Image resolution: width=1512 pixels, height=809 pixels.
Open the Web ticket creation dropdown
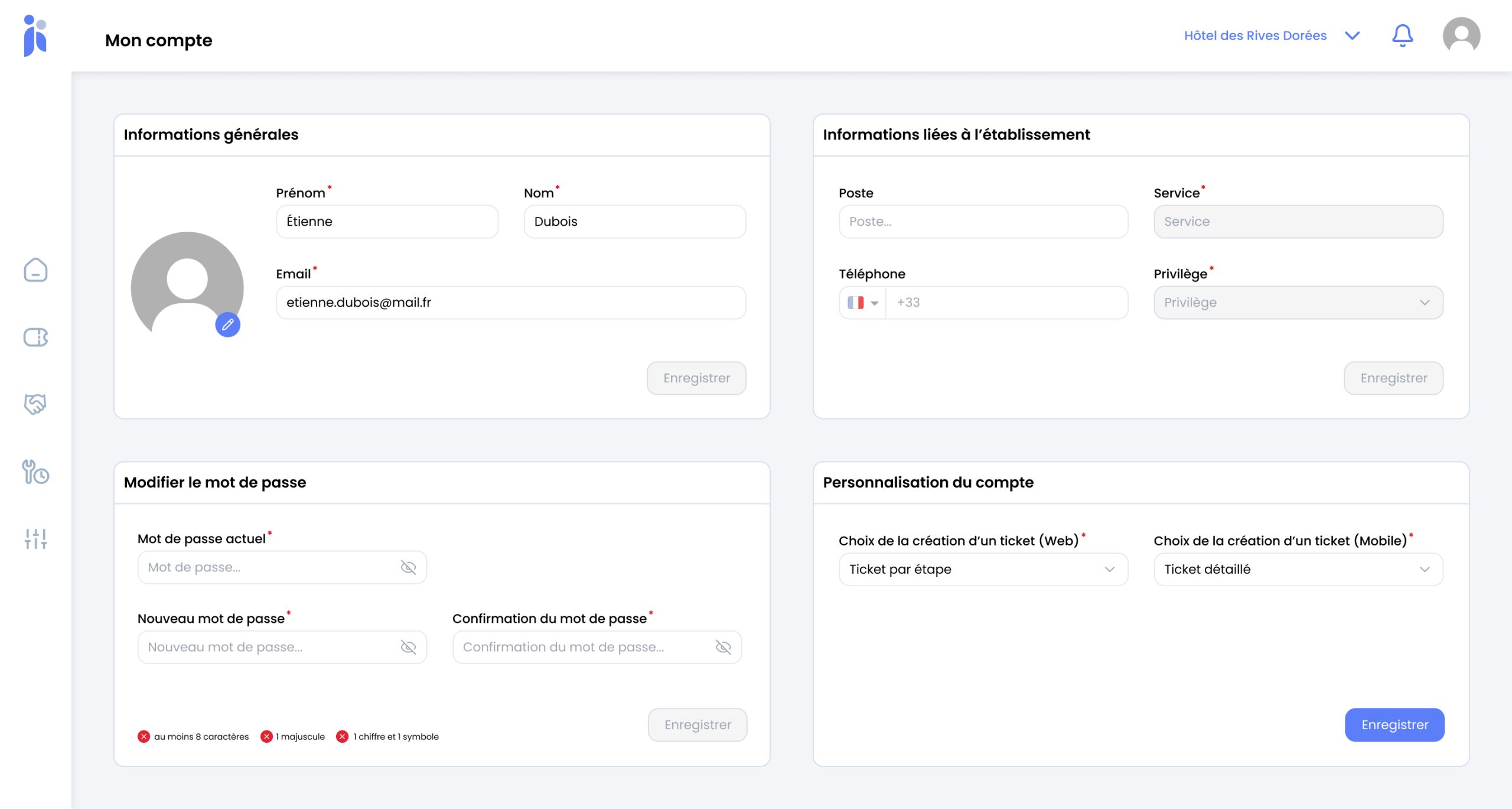(x=983, y=569)
